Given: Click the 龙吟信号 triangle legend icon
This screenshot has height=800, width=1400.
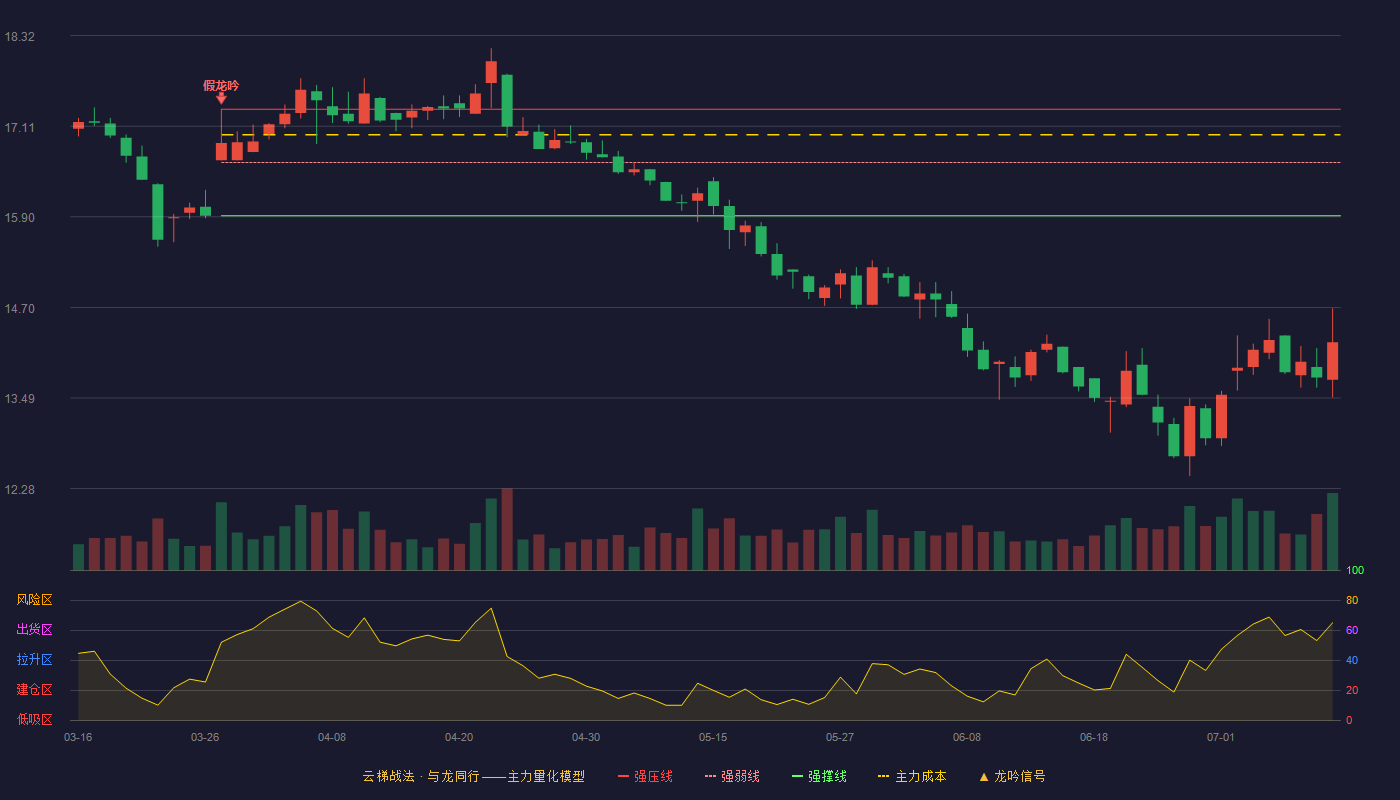Looking at the screenshot, I should click(983, 776).
